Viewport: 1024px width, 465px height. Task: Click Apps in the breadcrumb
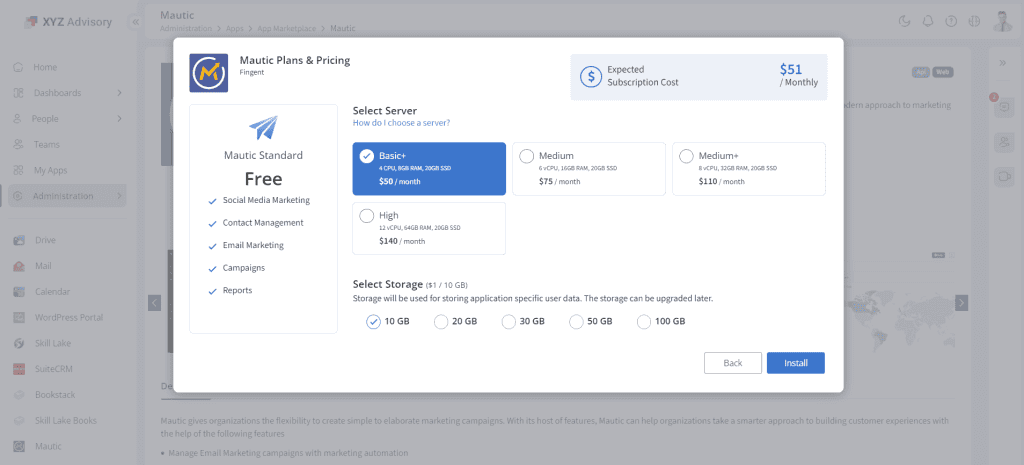(235, 29)
